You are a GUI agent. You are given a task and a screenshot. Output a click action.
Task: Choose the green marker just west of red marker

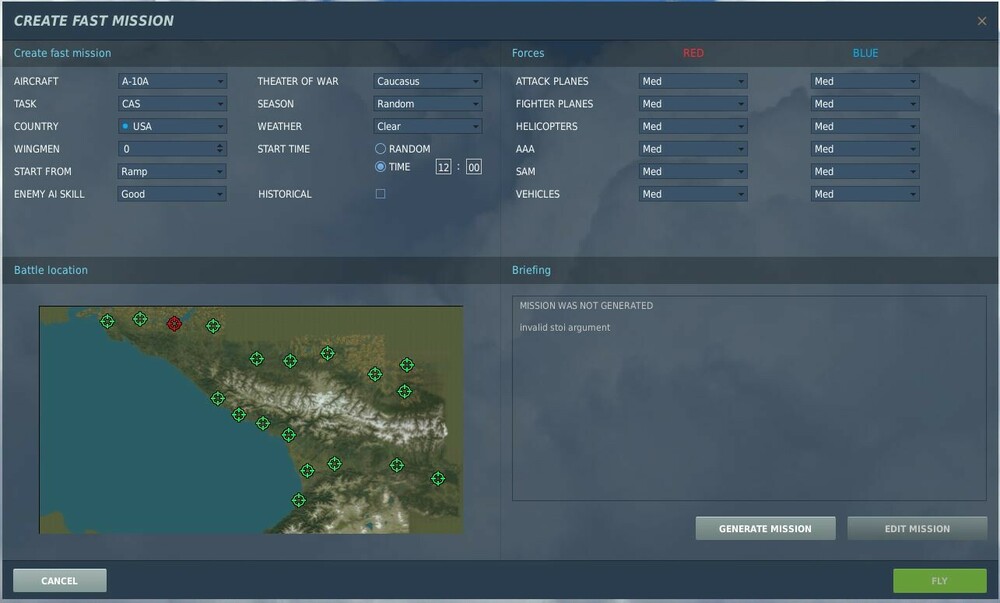[x=140, y=319]
